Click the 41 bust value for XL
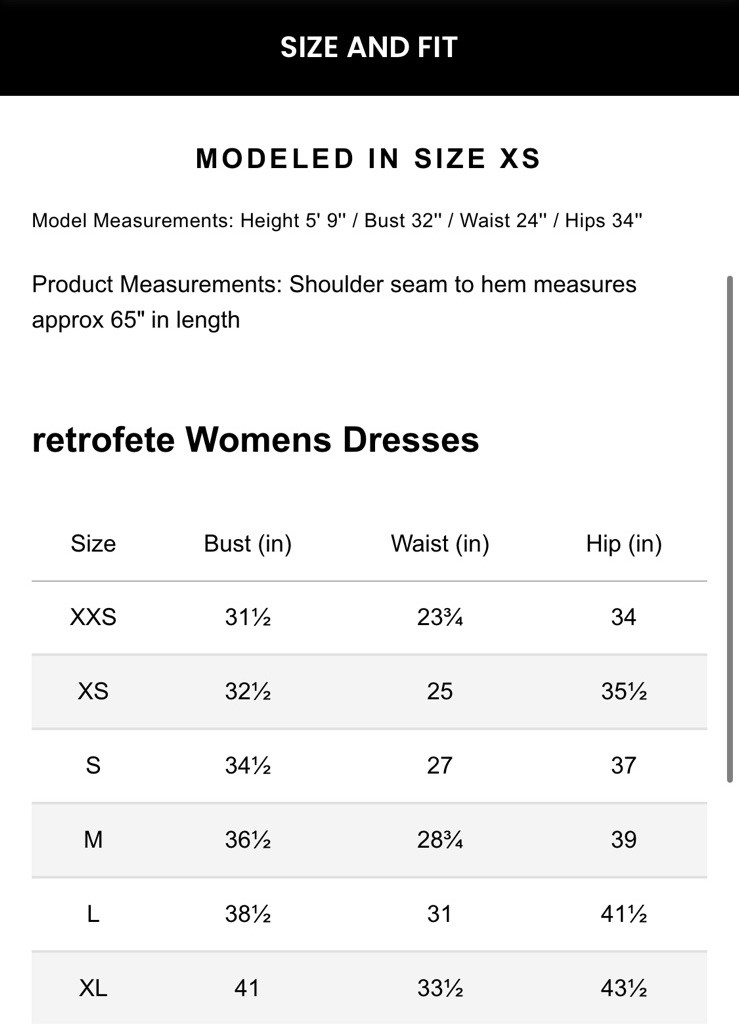739x1024 pixels. coord(247,988)
